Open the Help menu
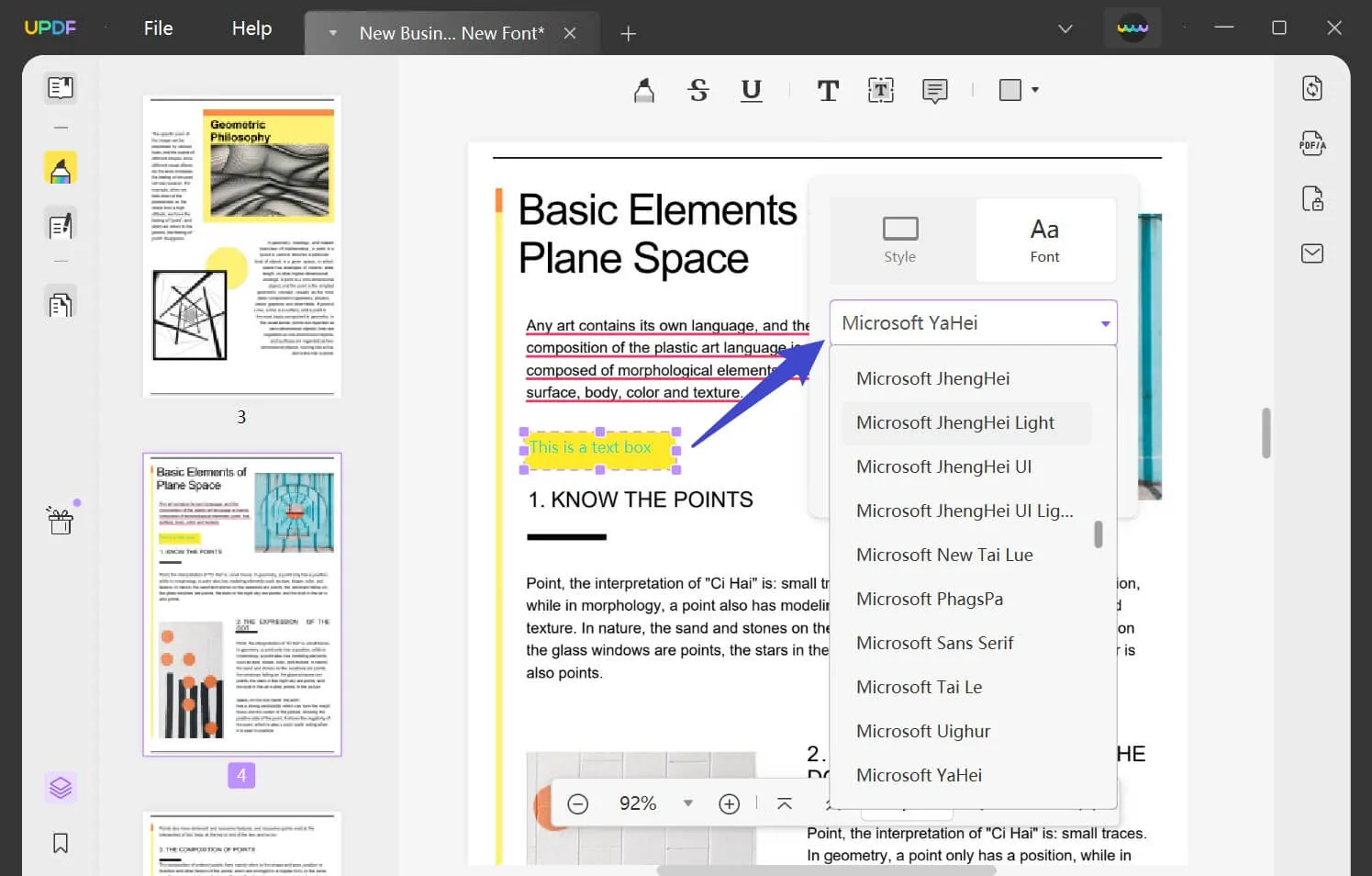 [x=251, y=28]
